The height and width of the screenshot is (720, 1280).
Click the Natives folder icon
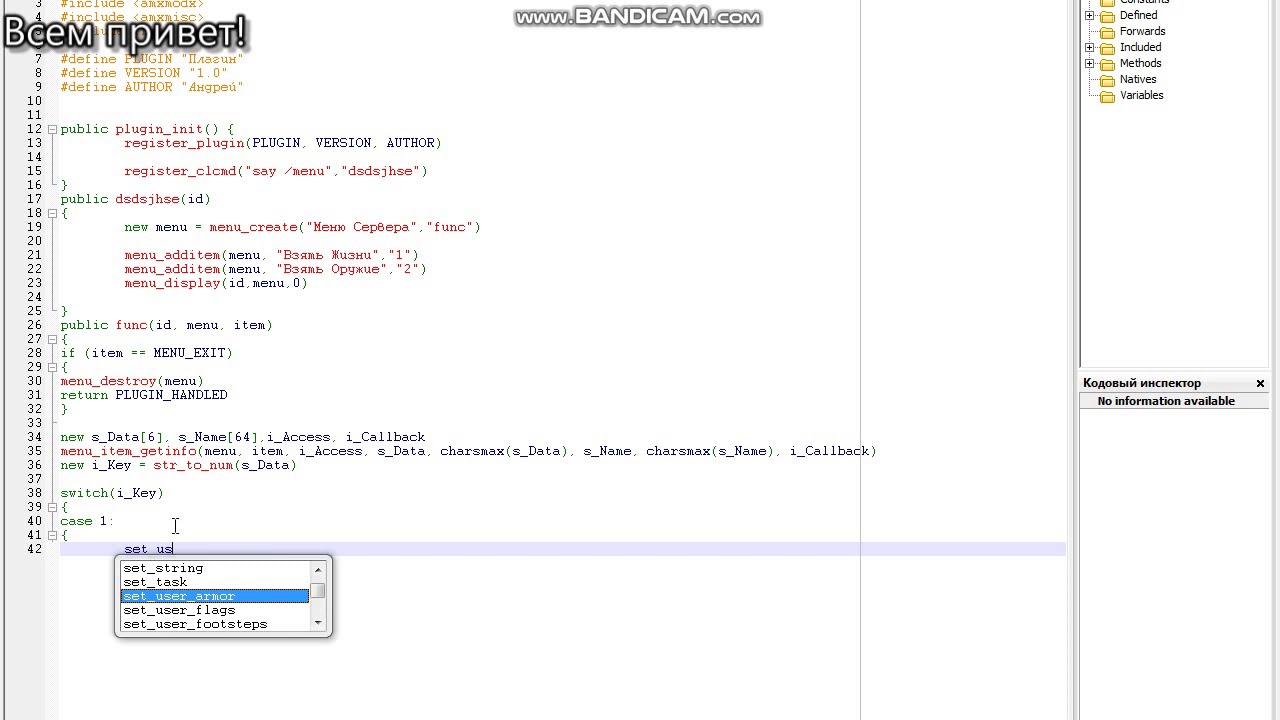1107,80
